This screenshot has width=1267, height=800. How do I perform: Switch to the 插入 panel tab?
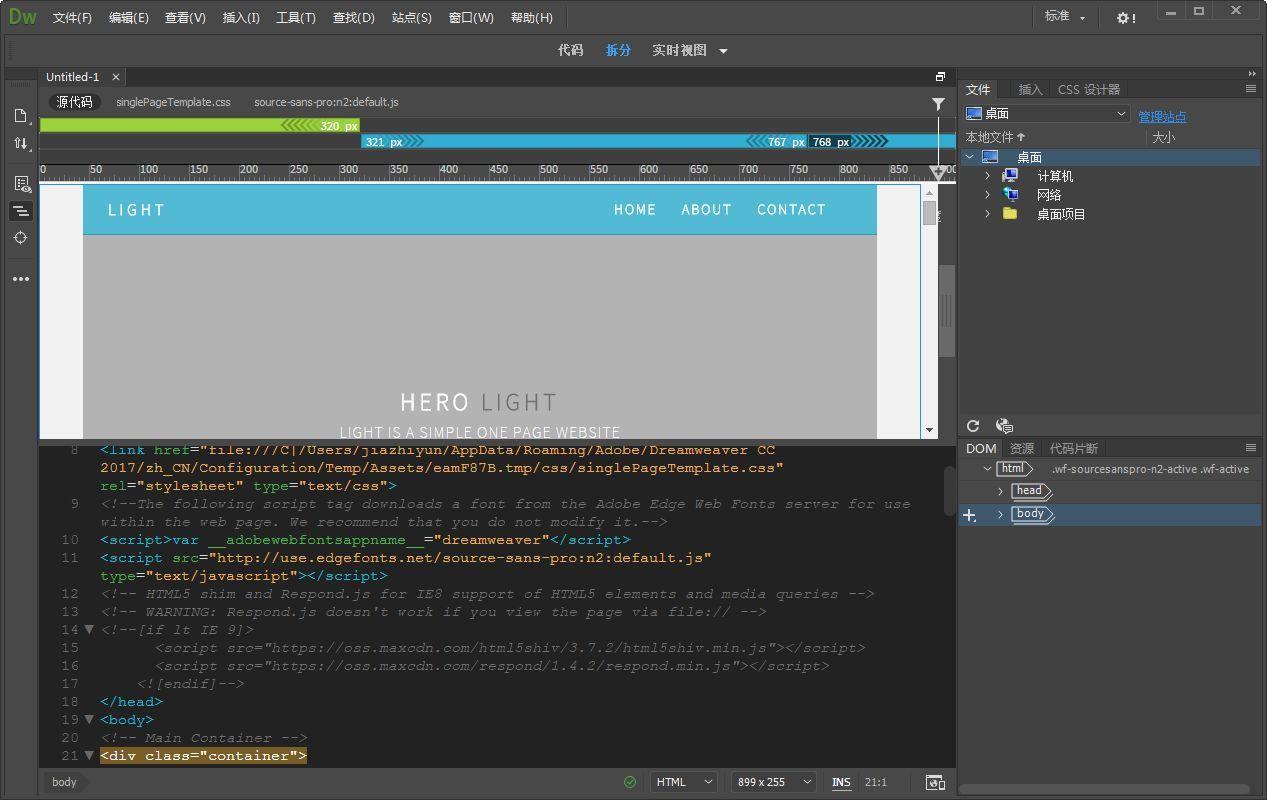click(x=1030, y=90)
